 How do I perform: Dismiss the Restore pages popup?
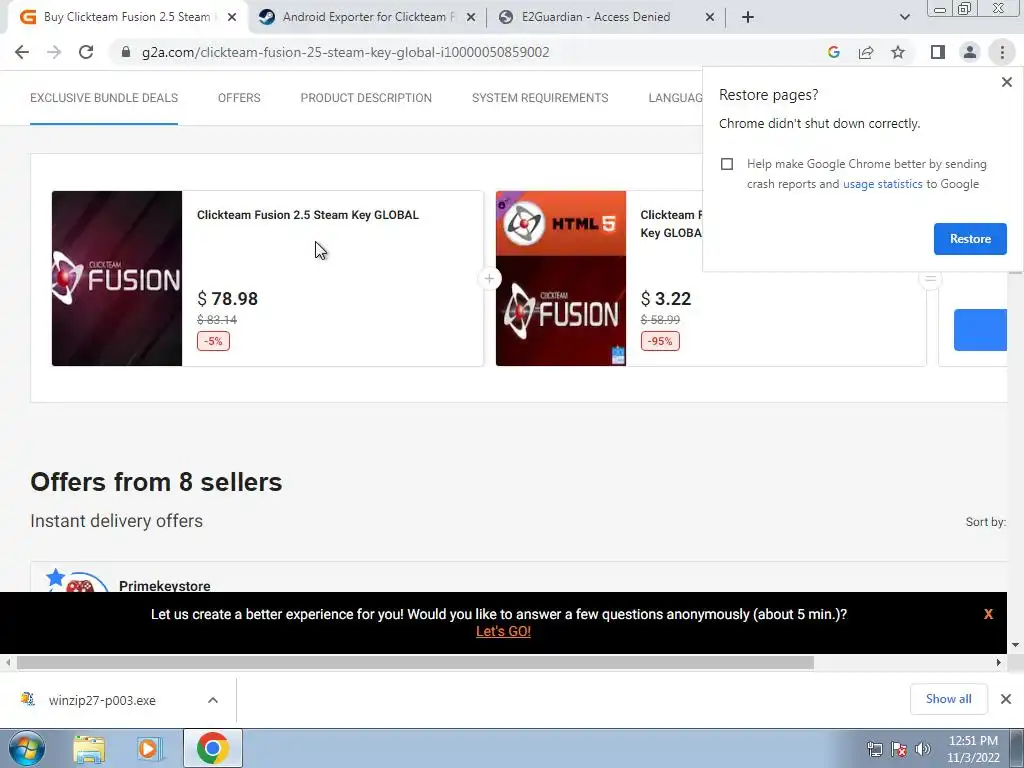tap(1006, 82)
